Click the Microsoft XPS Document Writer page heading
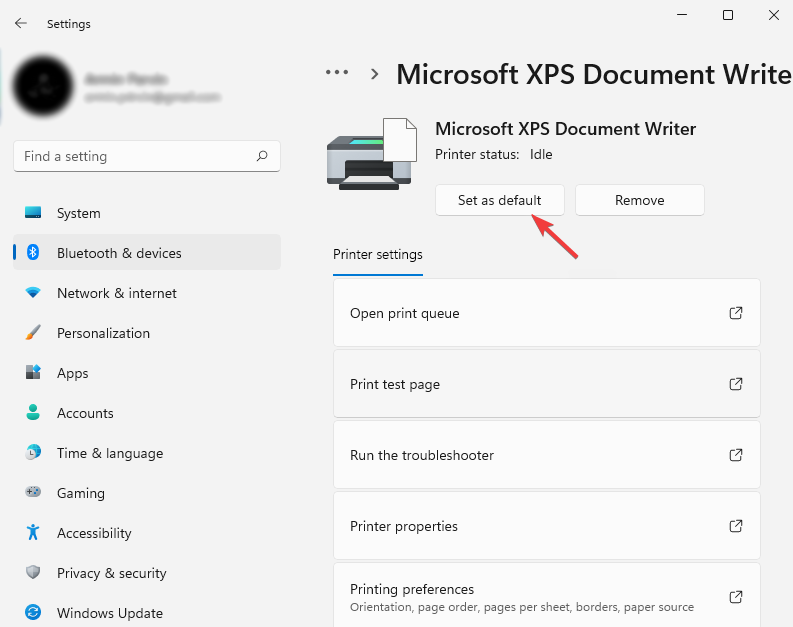The height and width of the screenshot is (627, 793). point(594,74)
